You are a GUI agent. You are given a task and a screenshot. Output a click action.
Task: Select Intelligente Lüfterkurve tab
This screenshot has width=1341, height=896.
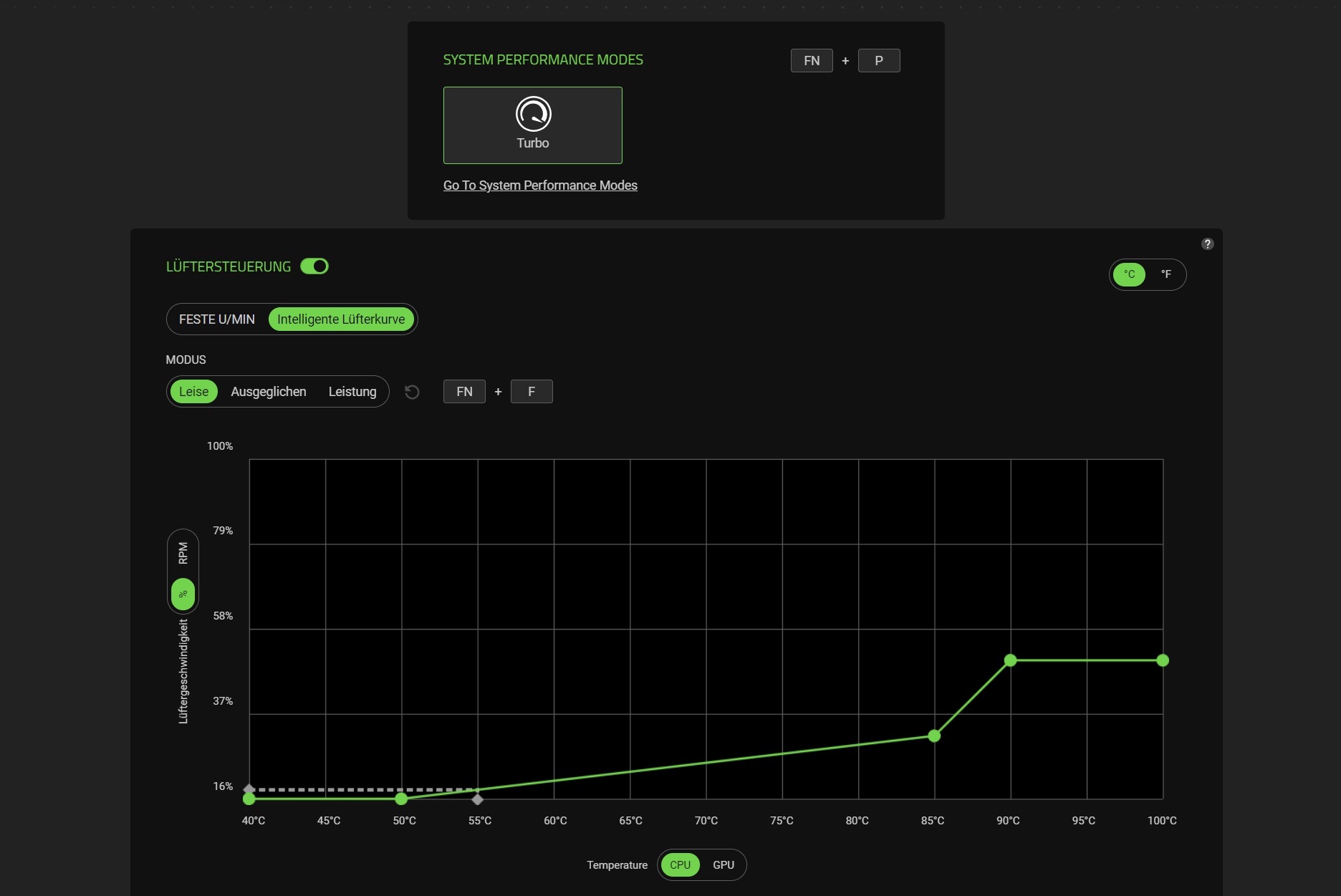tap(341, 319)
